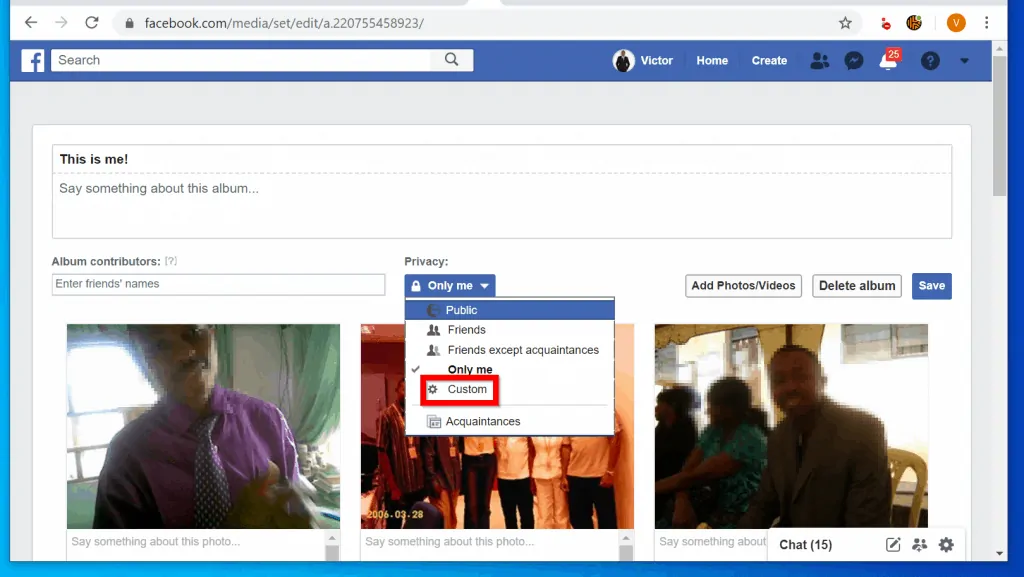Expand the Only me privacy dropdown
Screen dimensions: 1024x577
pos(450,286)
